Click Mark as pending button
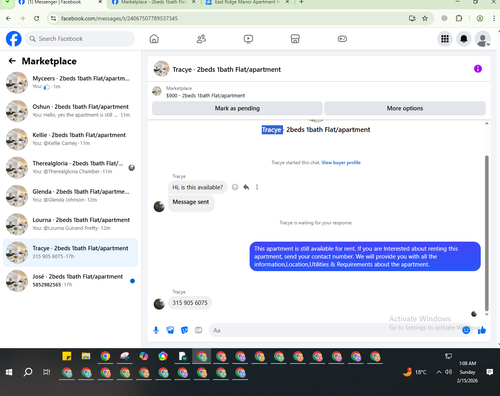Viewport: 500px width, 396px height. [237, 108]
